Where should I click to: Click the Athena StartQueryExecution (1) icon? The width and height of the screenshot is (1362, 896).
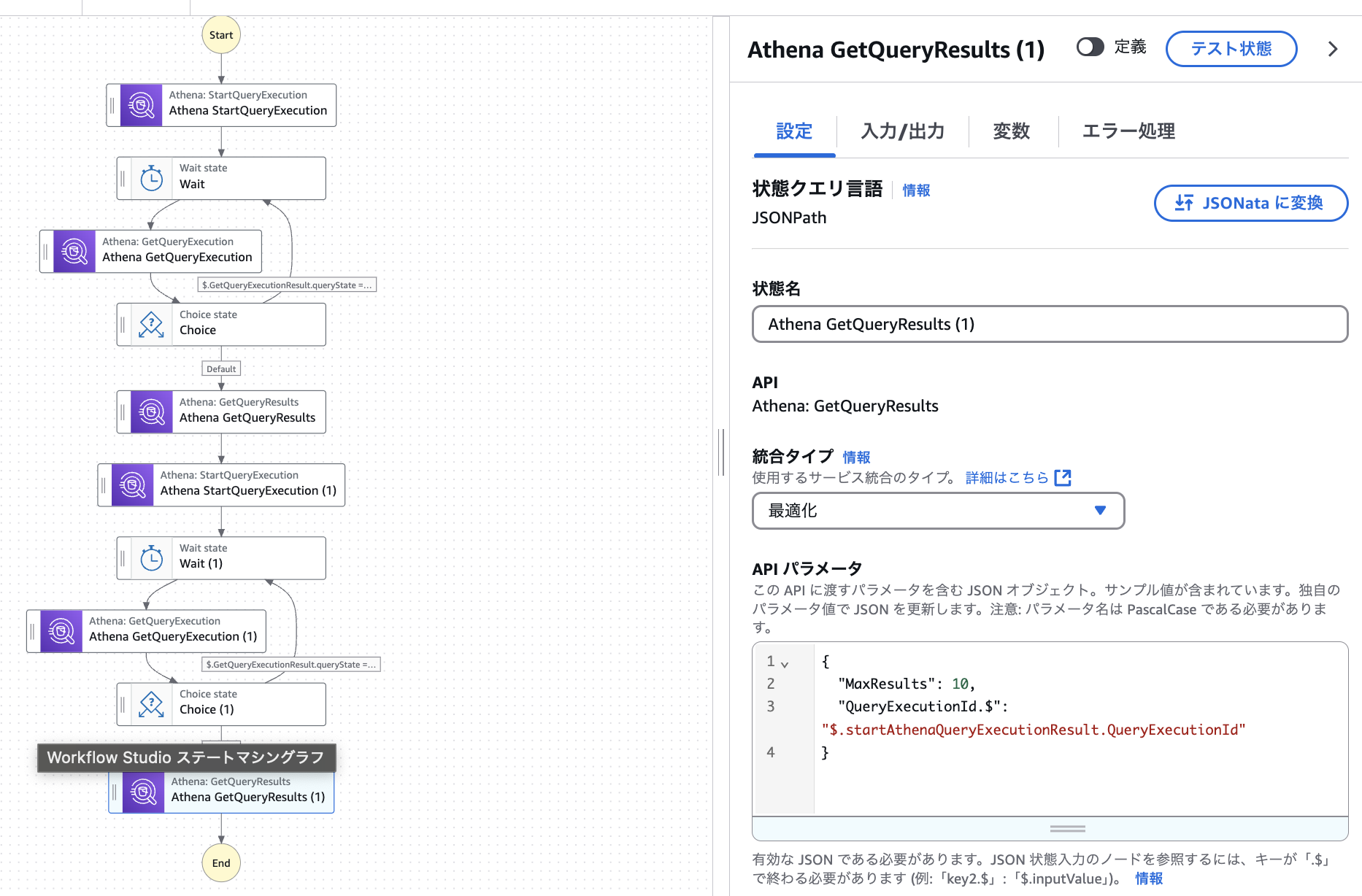[x=133, y=485]
